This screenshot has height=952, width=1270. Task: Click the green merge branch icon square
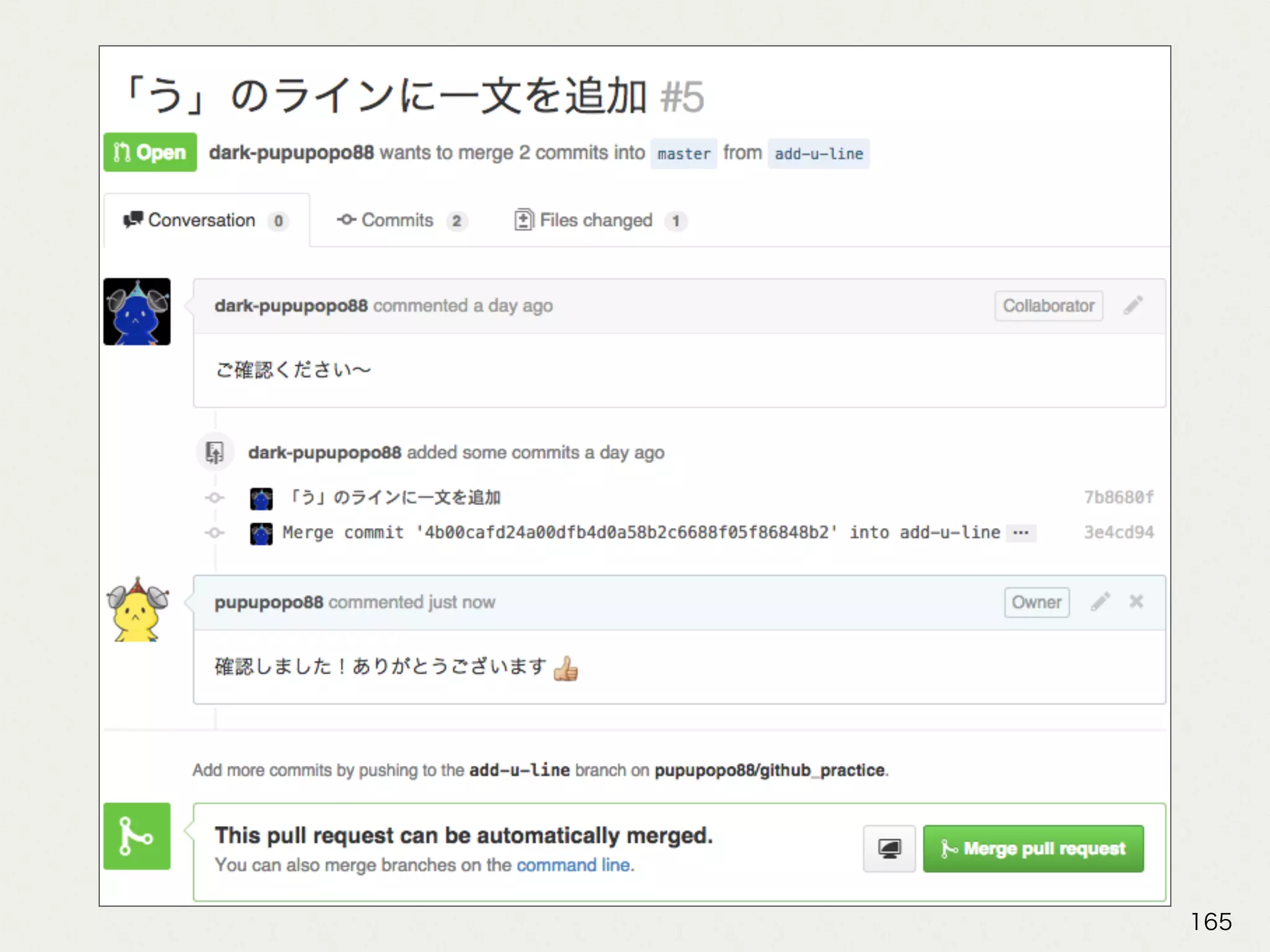click(137, 836)
